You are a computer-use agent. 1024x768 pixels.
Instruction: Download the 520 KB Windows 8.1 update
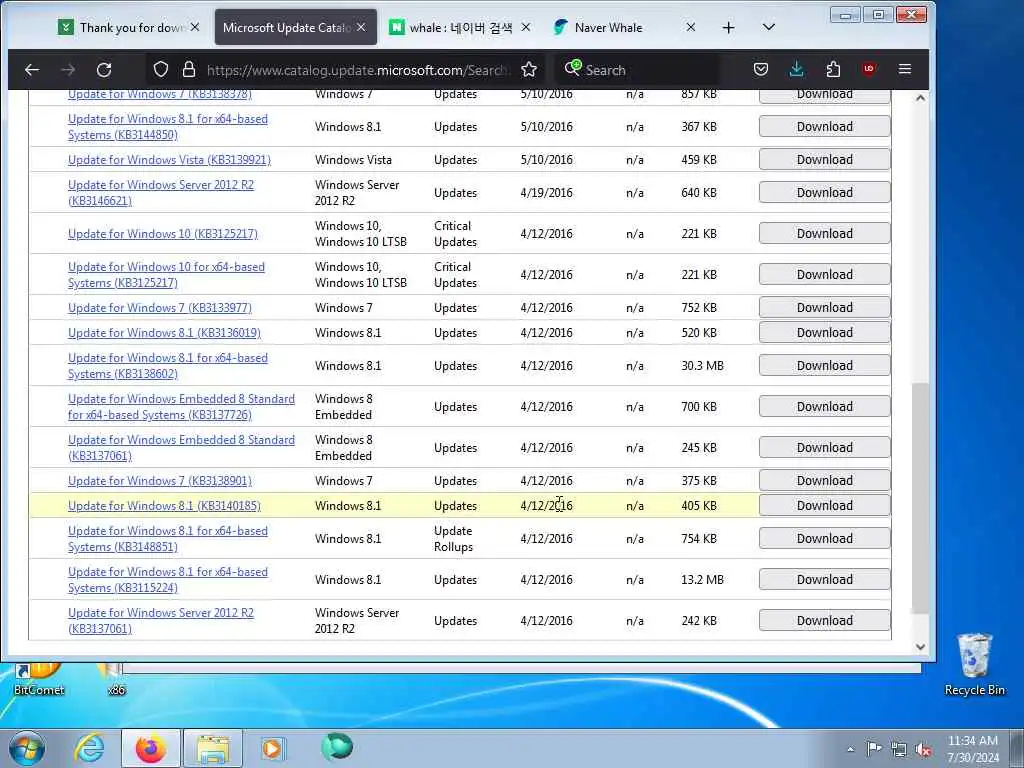[x=824, y=333]
